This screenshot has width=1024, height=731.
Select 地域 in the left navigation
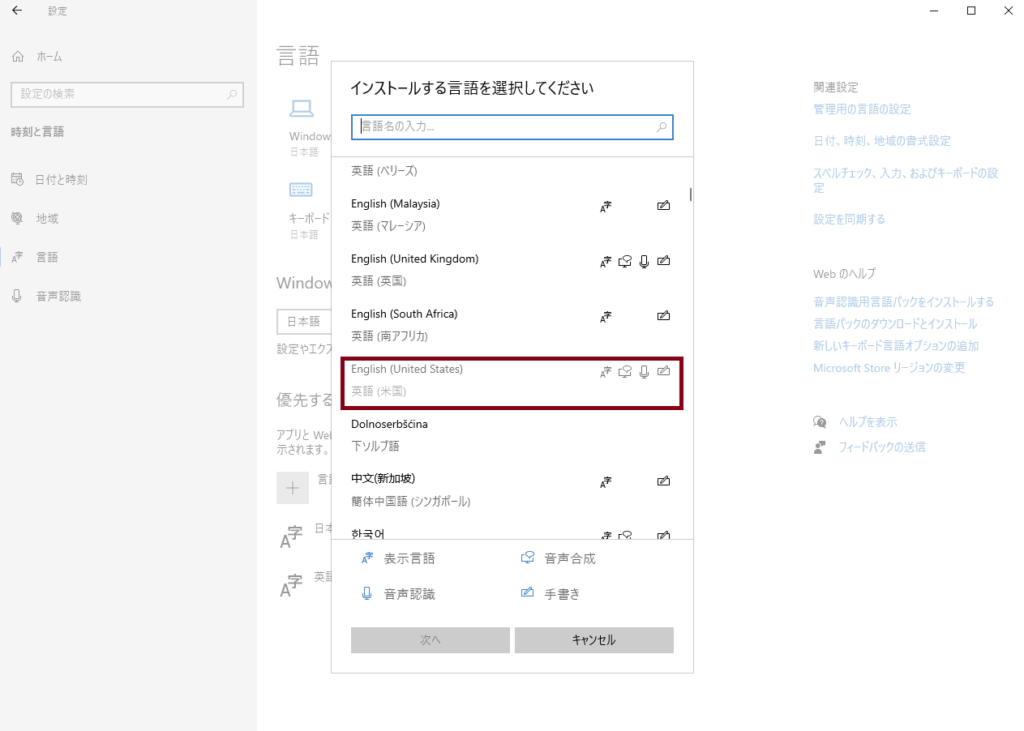[46, 218]
